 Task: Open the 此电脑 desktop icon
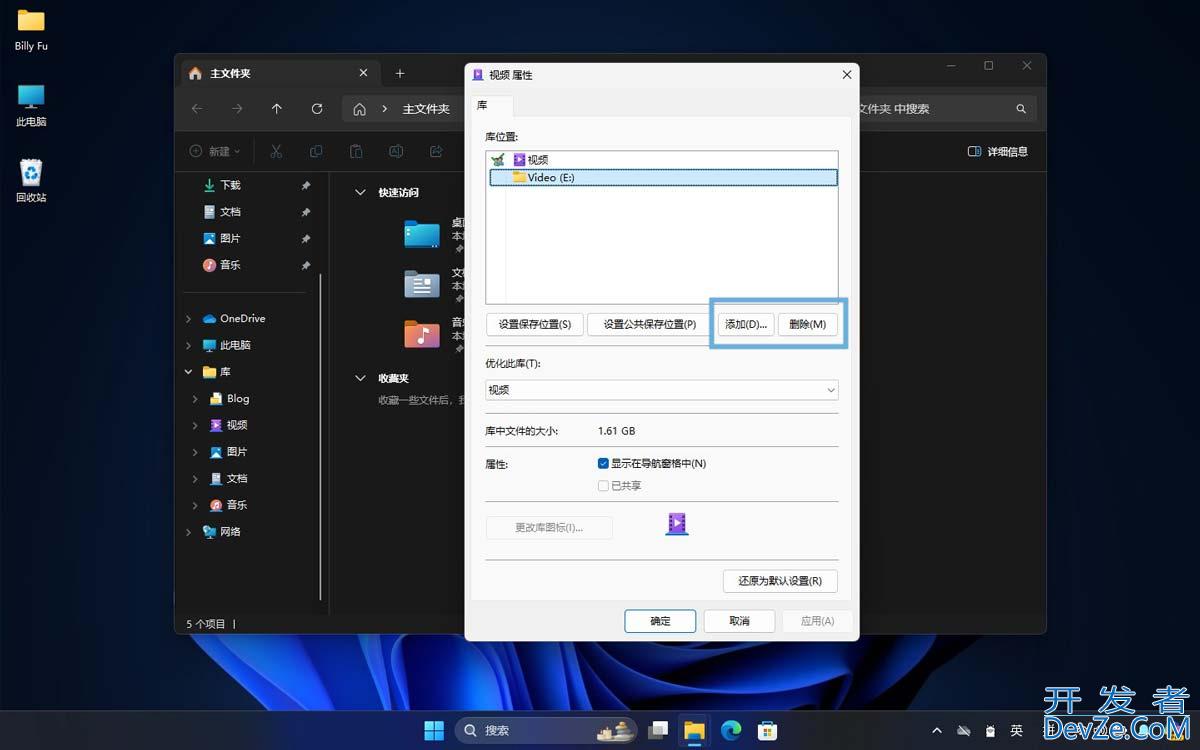coord(31,105)
